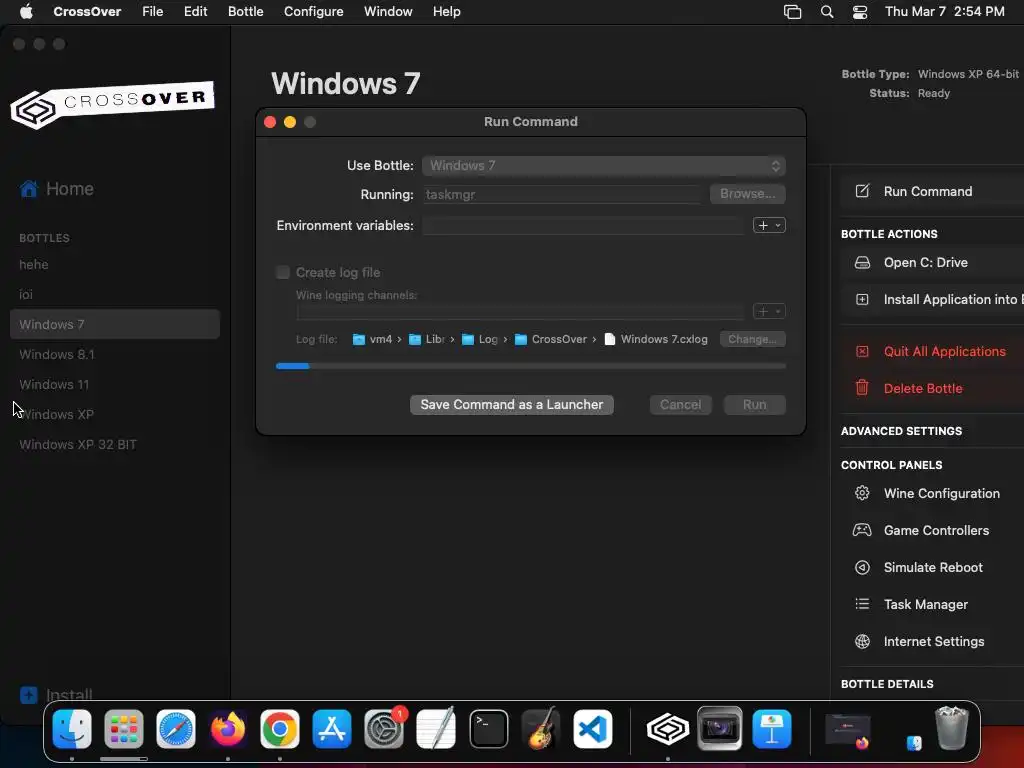The height and width of the screenshot is (768, 1024).
Task: Open Google Chrome from the Dock
Action: [x=280, y=729]
